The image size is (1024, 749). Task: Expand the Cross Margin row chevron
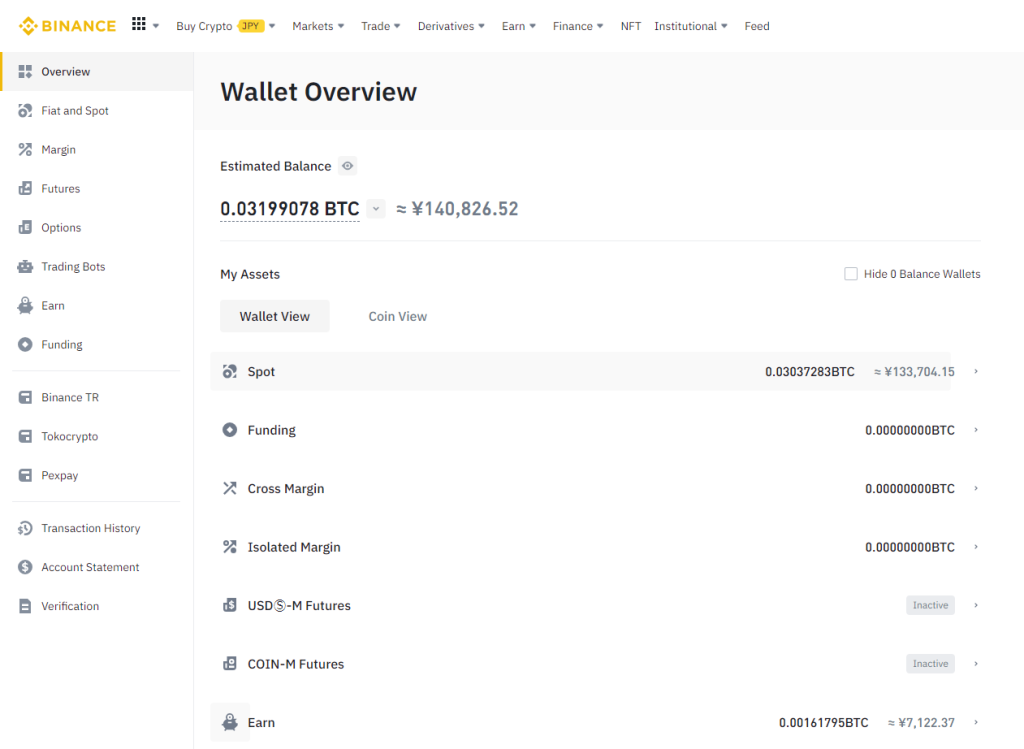[975, 489]
